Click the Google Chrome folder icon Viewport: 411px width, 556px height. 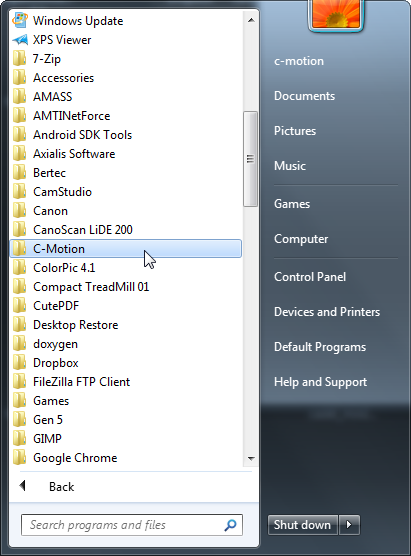[x=20, y=457]
